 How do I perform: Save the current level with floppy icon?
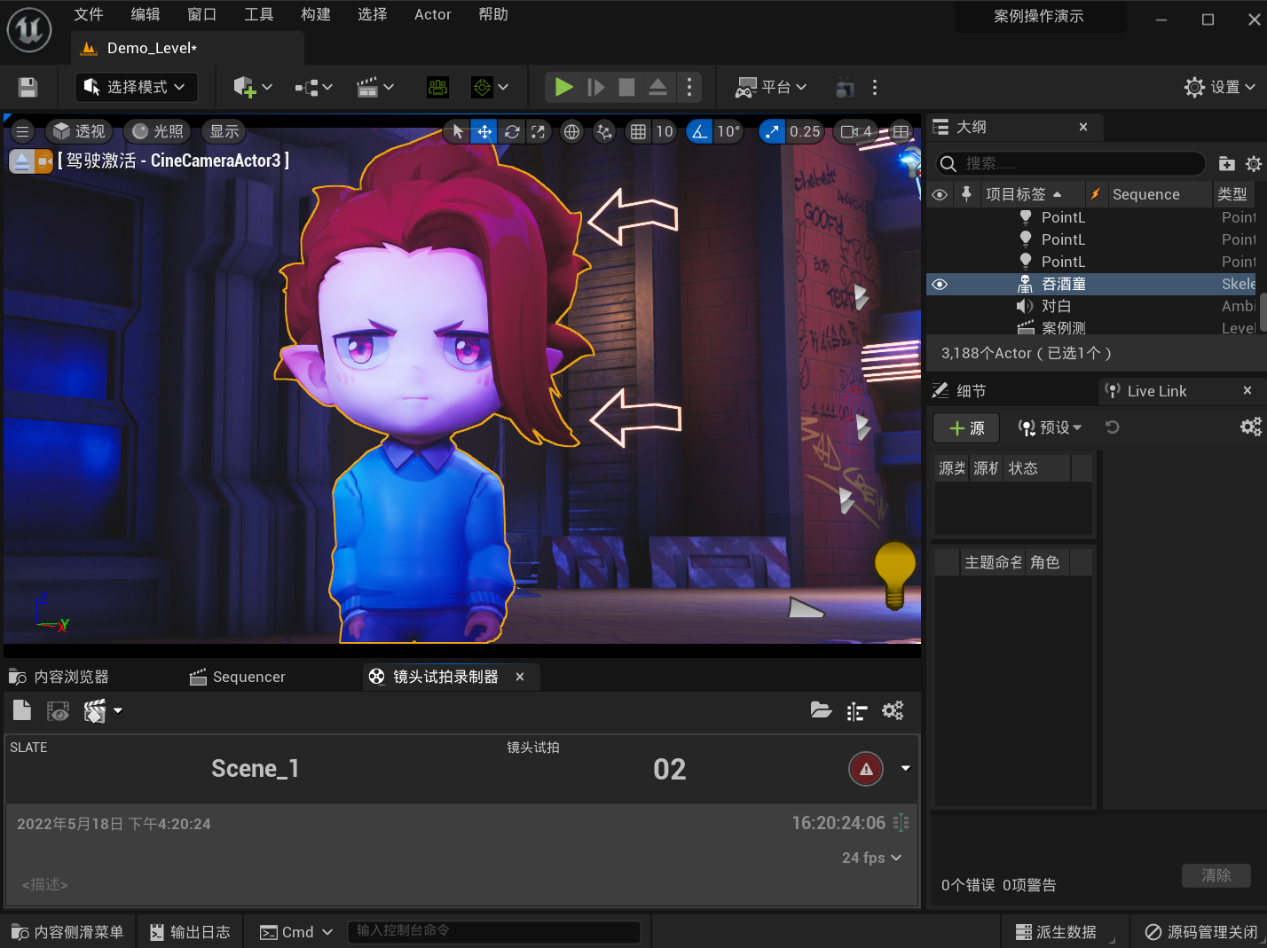28,87
